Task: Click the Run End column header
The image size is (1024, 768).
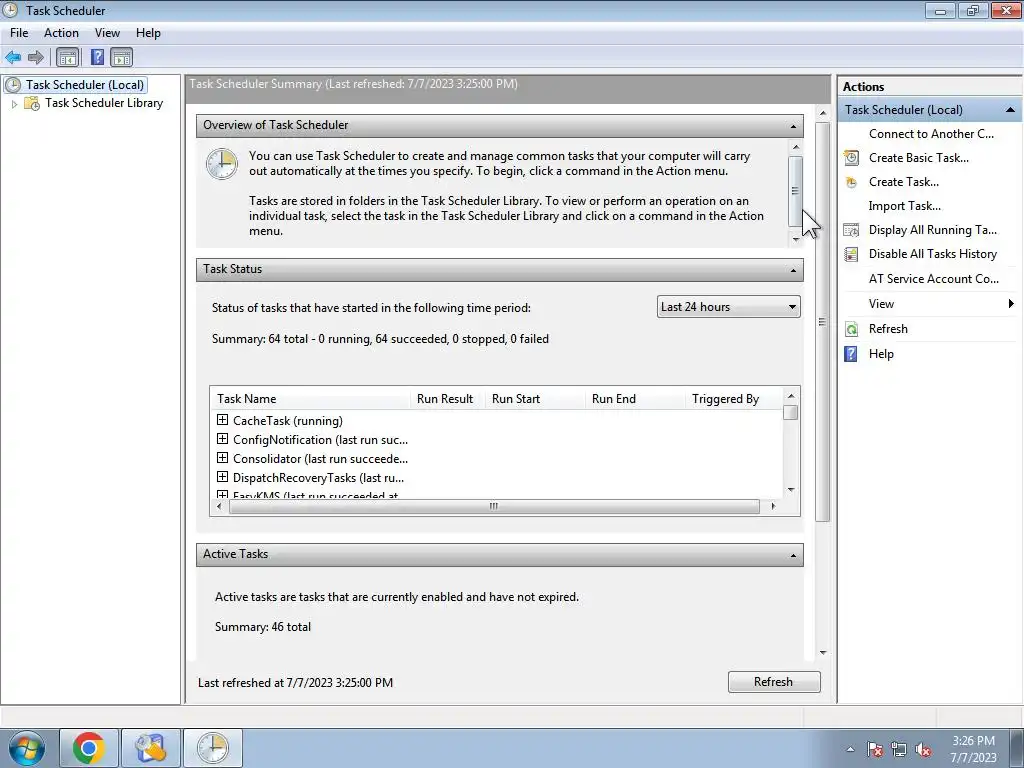Action: [x=635, y=399]
